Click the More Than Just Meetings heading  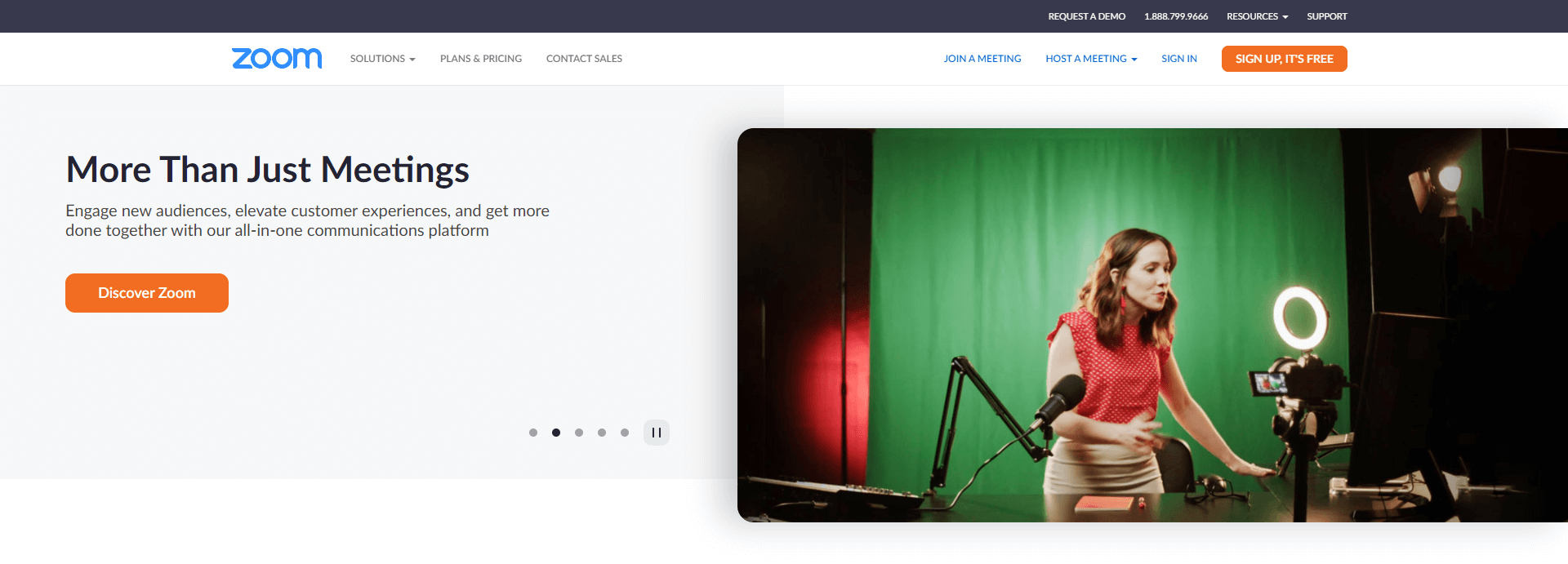coord(268,170)
